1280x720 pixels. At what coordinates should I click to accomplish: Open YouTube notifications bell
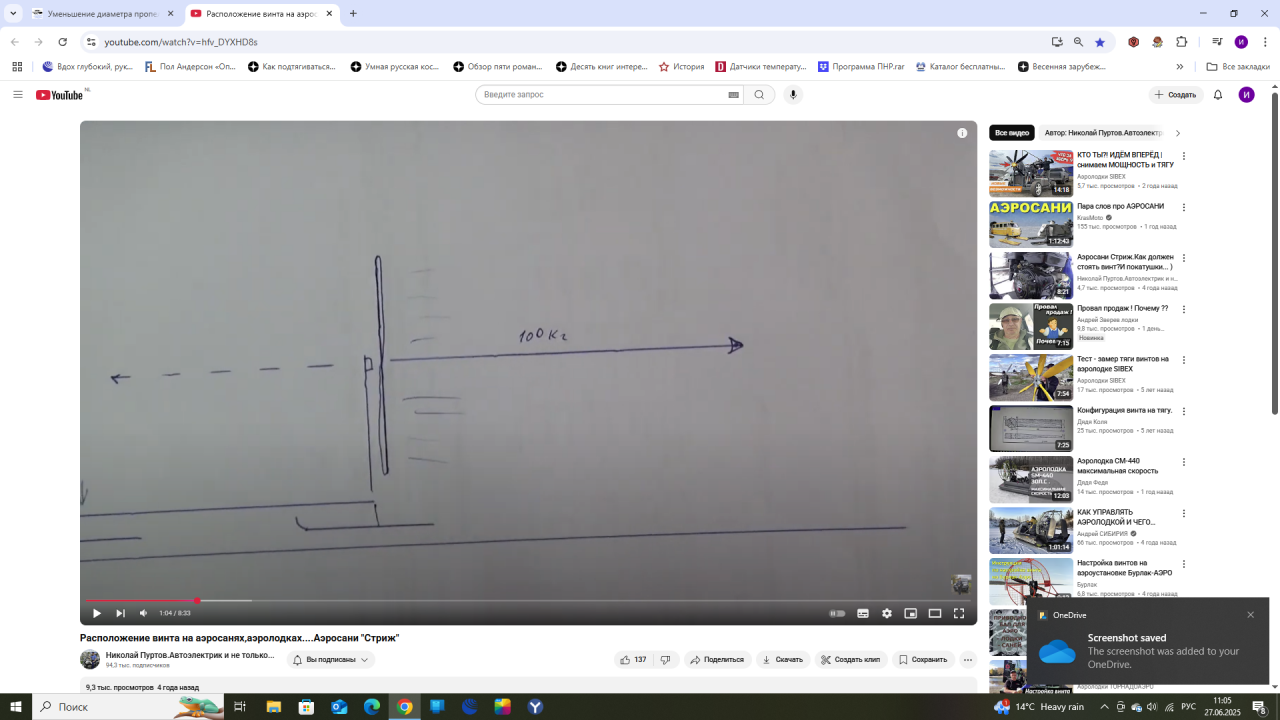(x=1218, y=95)
